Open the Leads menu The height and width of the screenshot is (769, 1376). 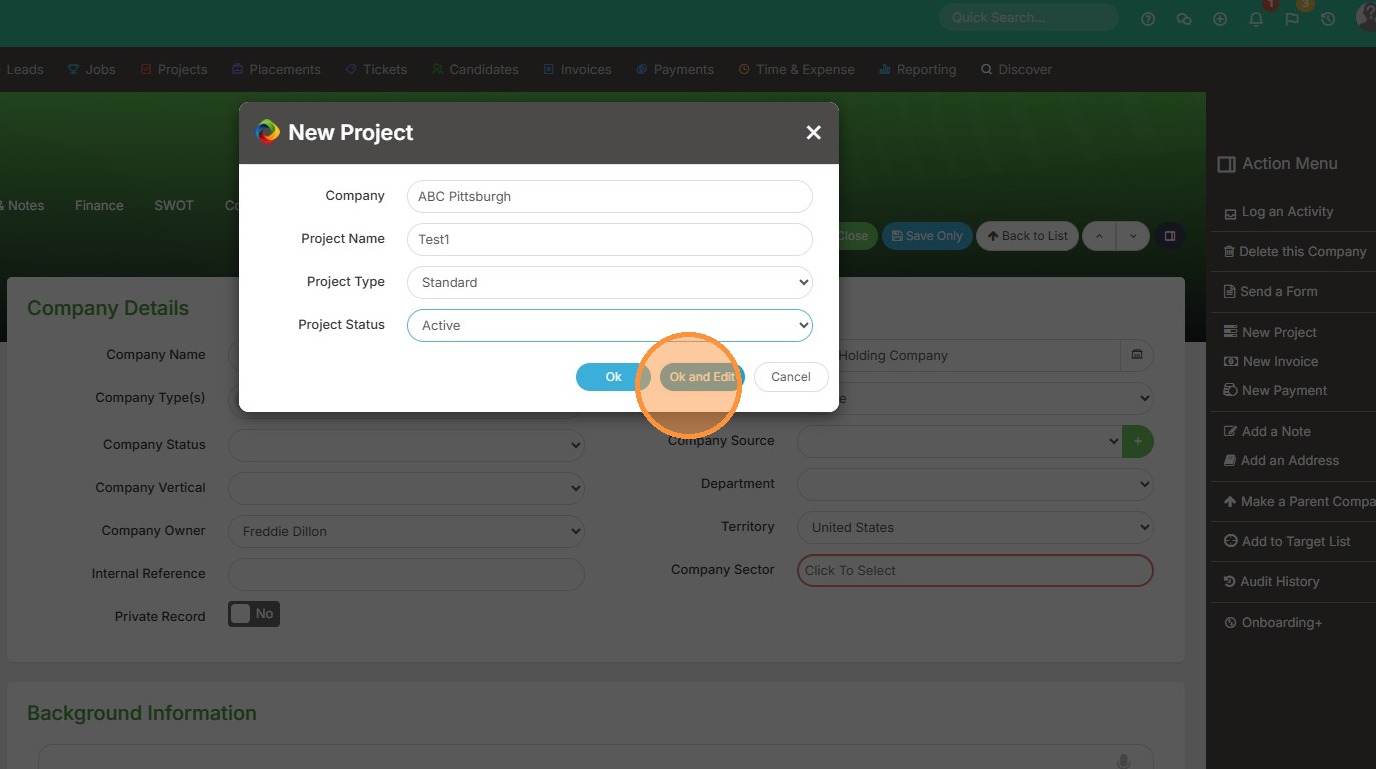[24, 69]
